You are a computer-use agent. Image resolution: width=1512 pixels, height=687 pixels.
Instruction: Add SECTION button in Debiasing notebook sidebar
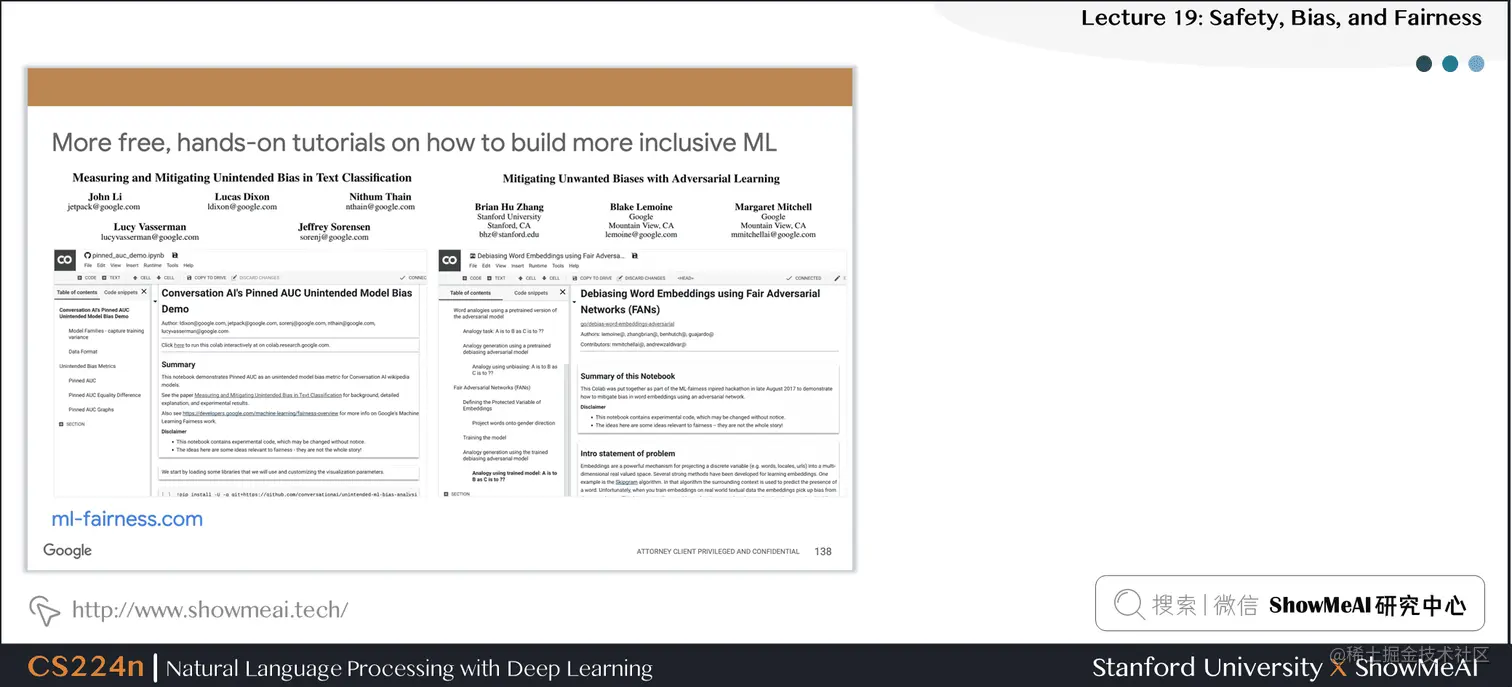click(456, 494)
